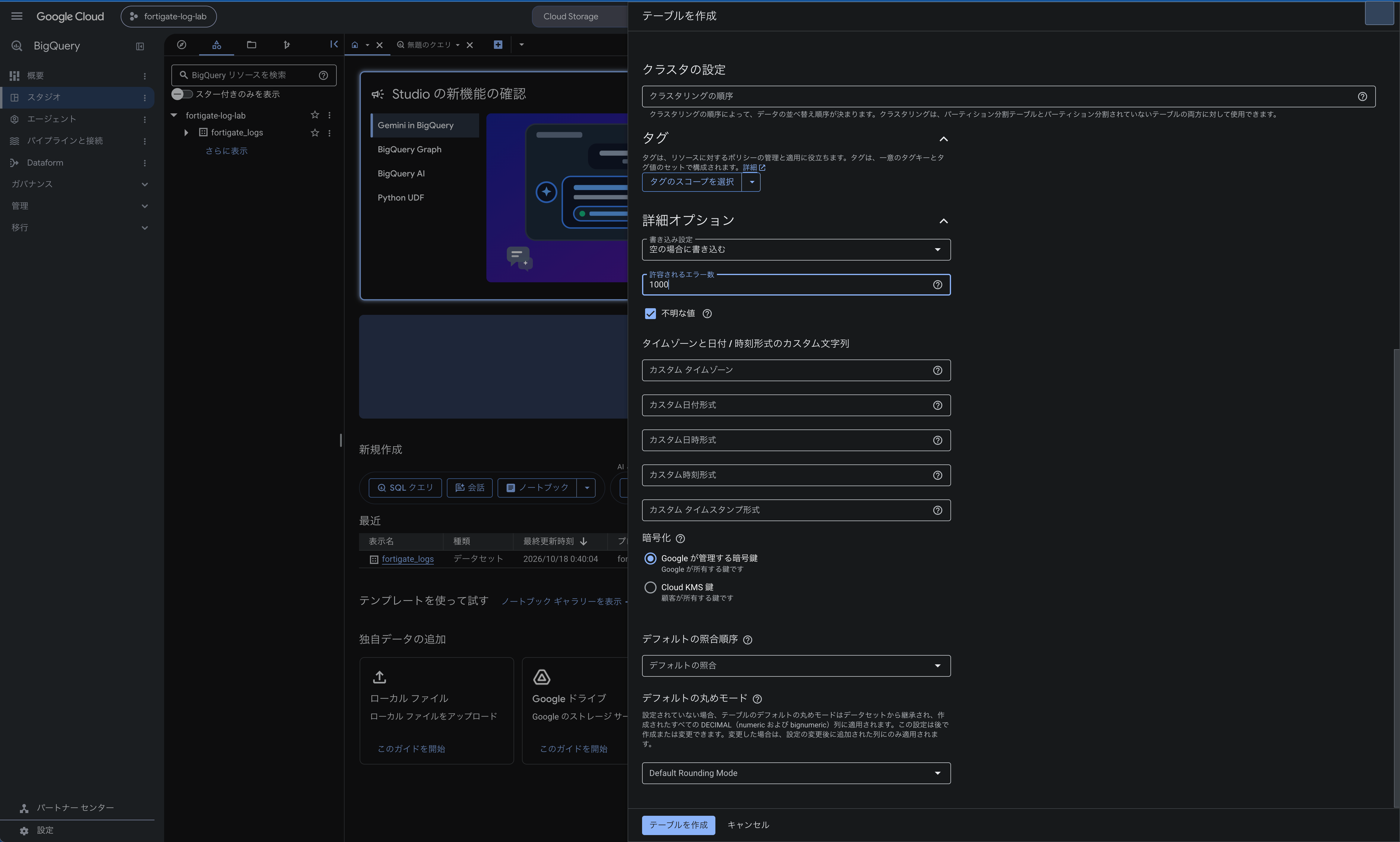
Task: Uncheck the 不明な値 checkbox
Action: click(650, 314)
